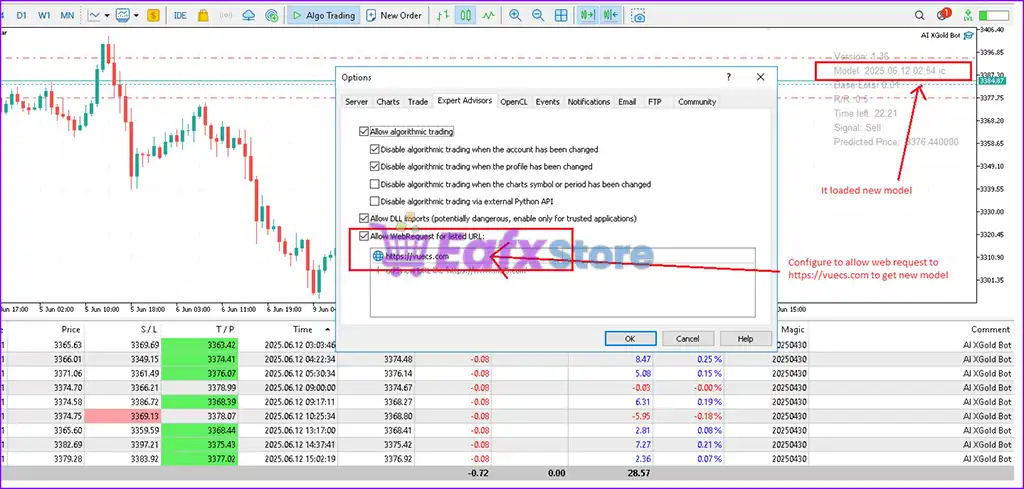The height and width of the screenshot is (489, 1024).
Task: Switch to the Server tab
Action: tap(357, 102)
